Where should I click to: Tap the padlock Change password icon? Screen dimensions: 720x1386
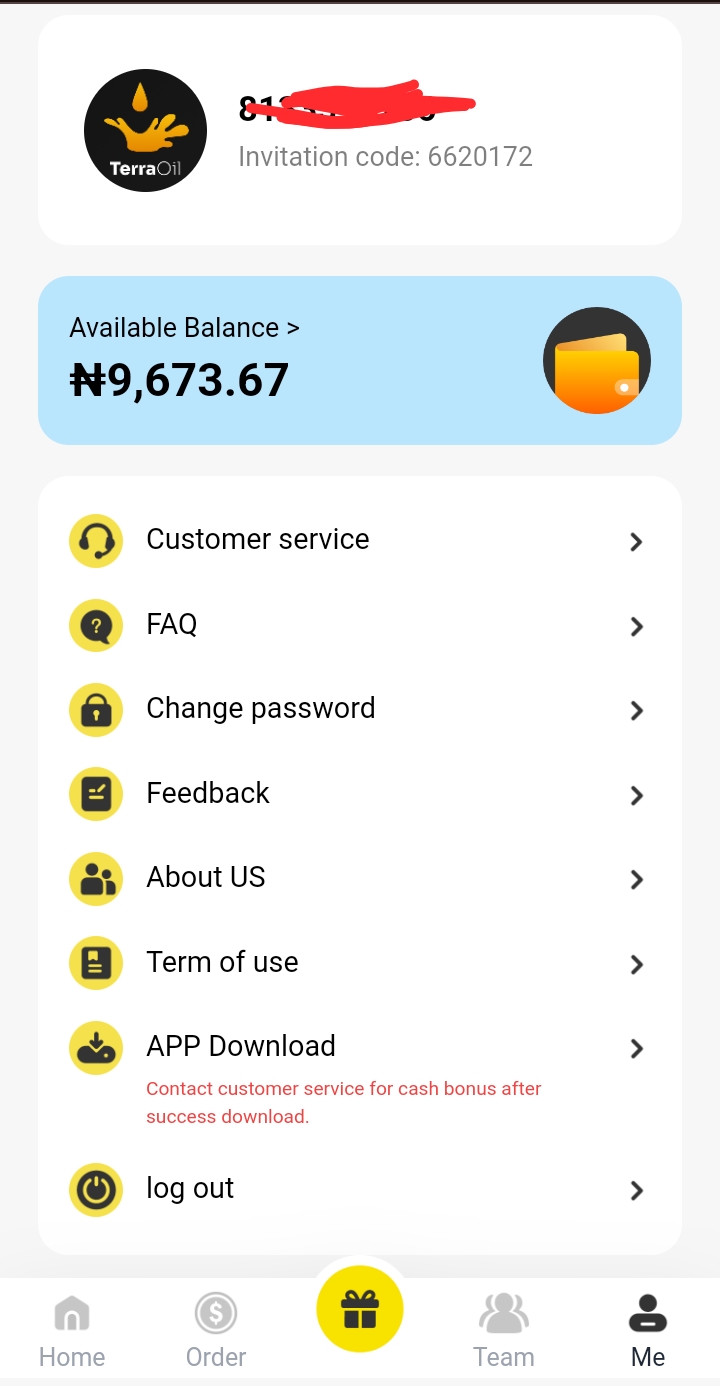[x=96, y=710]
